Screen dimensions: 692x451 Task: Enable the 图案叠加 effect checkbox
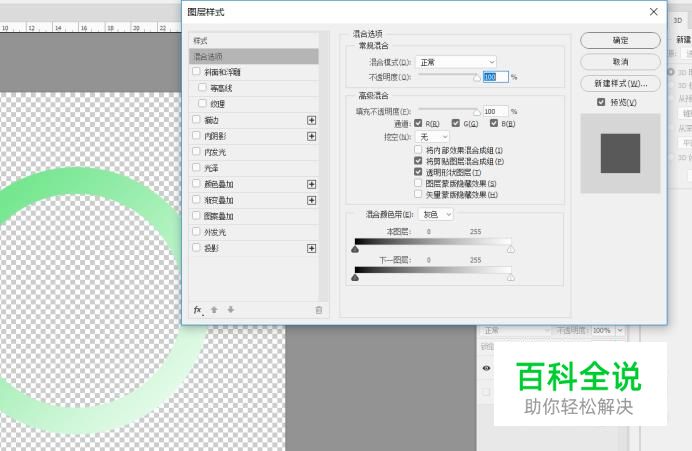(196, 216)
